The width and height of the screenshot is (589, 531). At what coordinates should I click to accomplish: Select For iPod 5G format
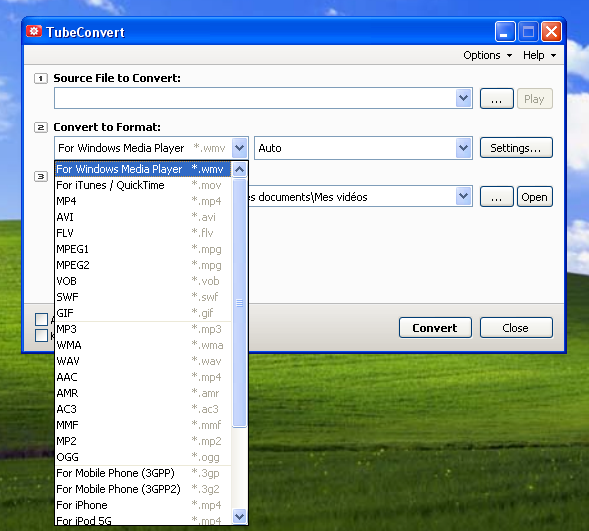click(x=143, y=520)
